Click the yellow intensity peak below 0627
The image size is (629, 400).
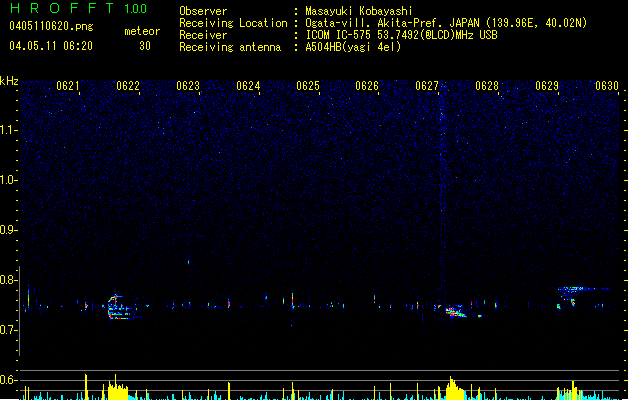(454, 388)
